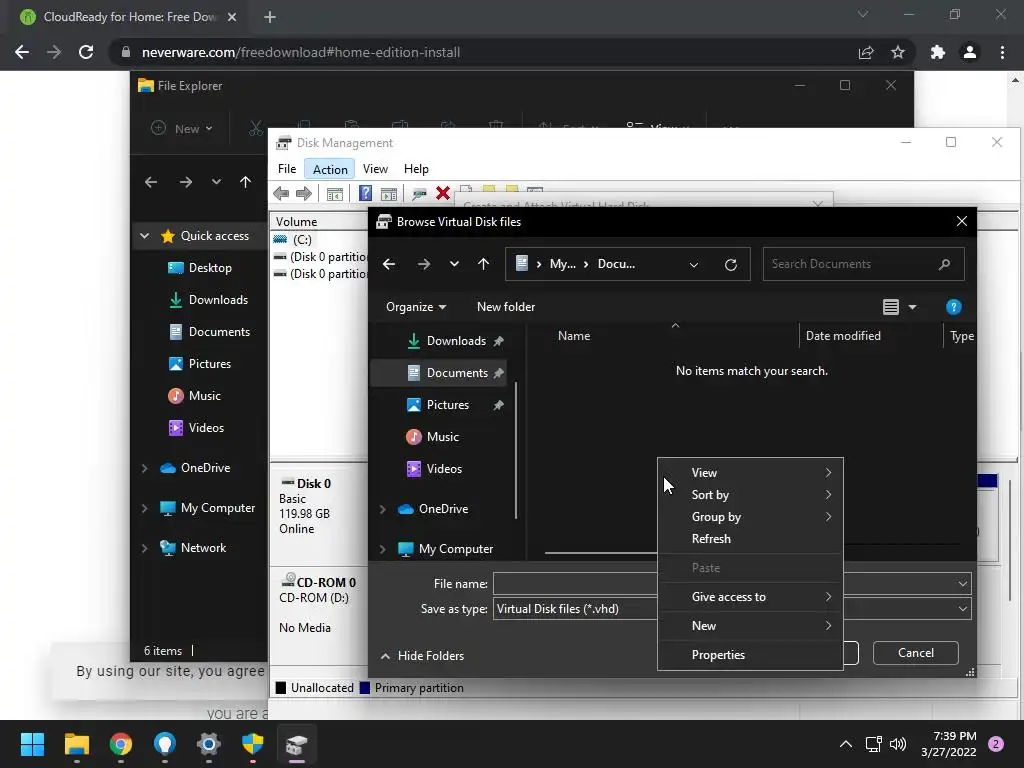
Task: Click the Cancel button in browse dialog
Action: click(x=916, y=653)
